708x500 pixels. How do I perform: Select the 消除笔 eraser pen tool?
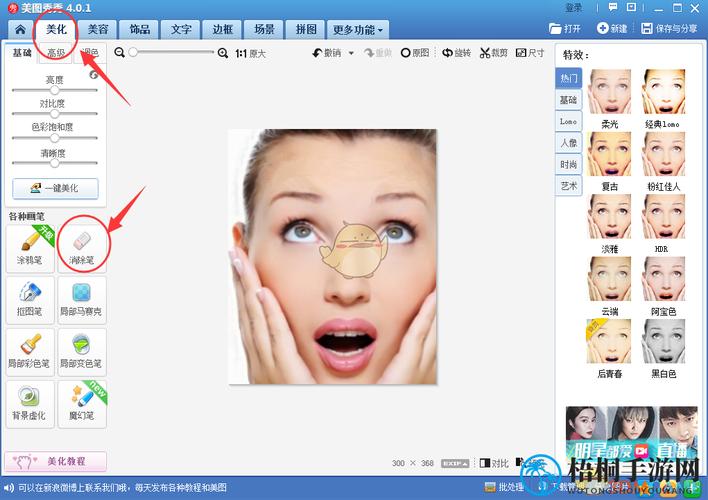(x=82, y=248)
